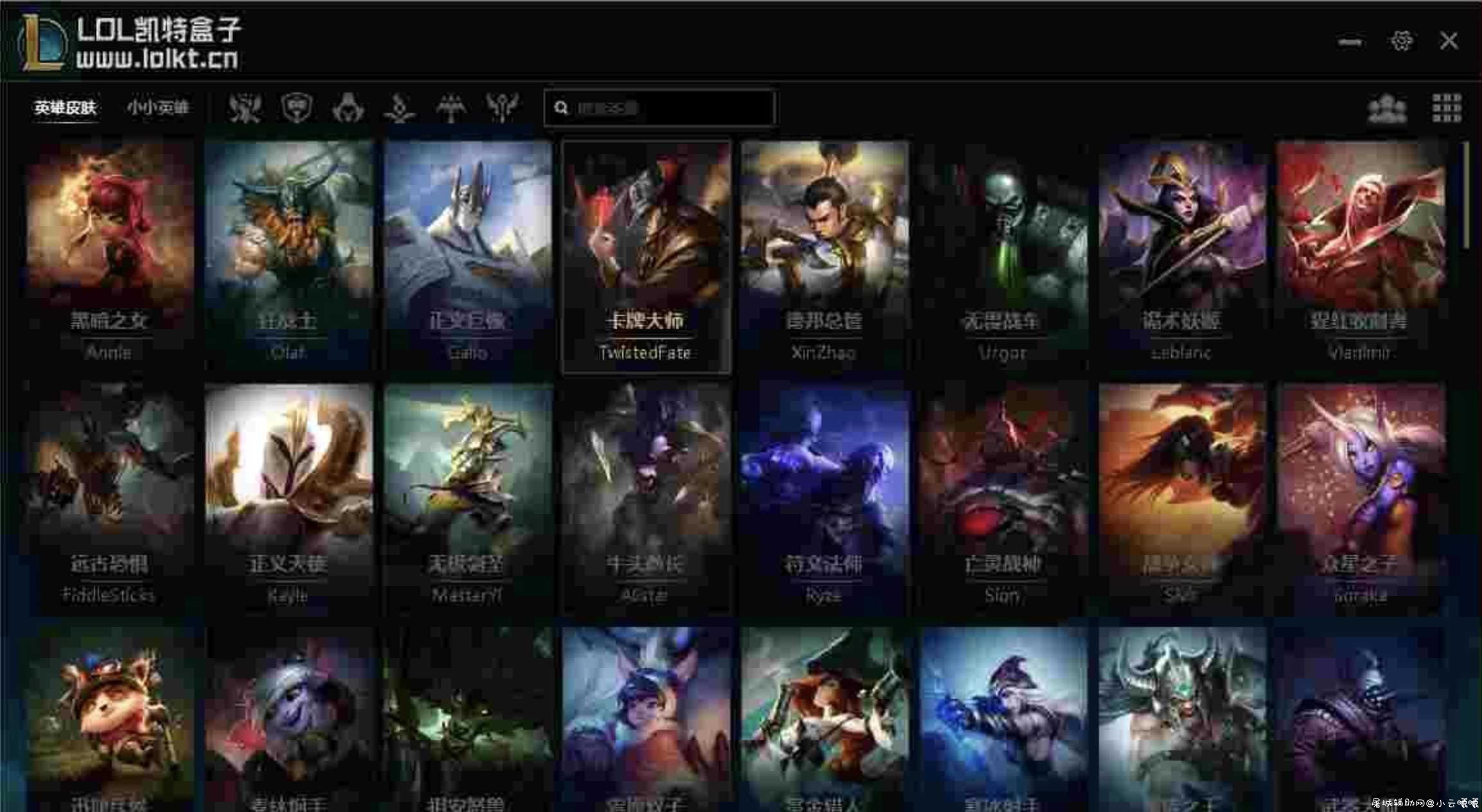Viewport: 1482px width, 812px height.
Task: Select the Annie champion card
Action: coord(109,256)
